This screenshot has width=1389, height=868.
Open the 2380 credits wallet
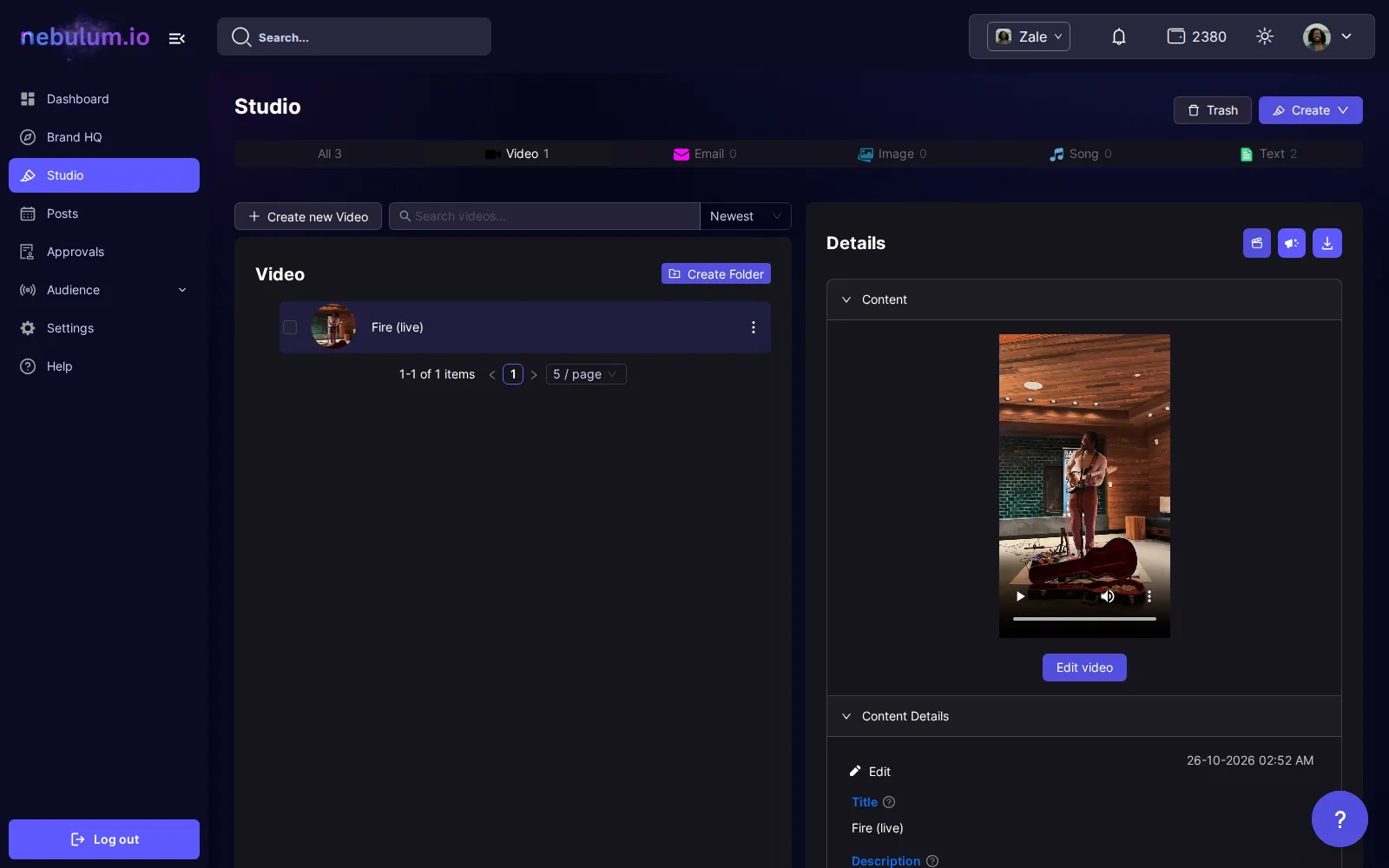1196,36
